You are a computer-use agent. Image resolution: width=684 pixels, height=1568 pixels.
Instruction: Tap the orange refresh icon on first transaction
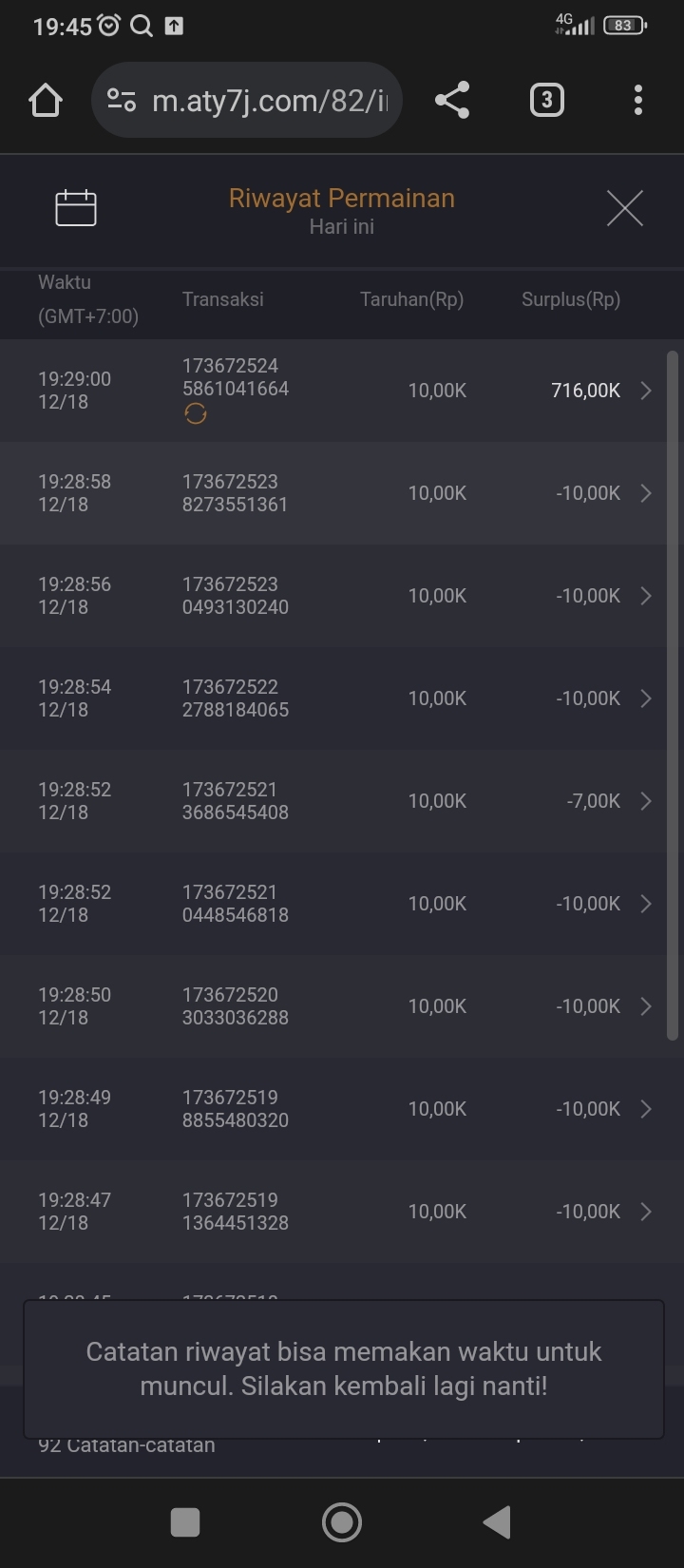[196, 414]
